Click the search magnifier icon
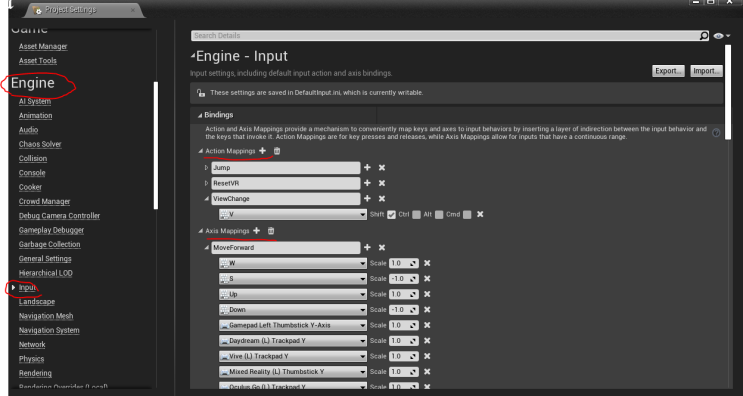743x396 pixels. pos(704,36)
